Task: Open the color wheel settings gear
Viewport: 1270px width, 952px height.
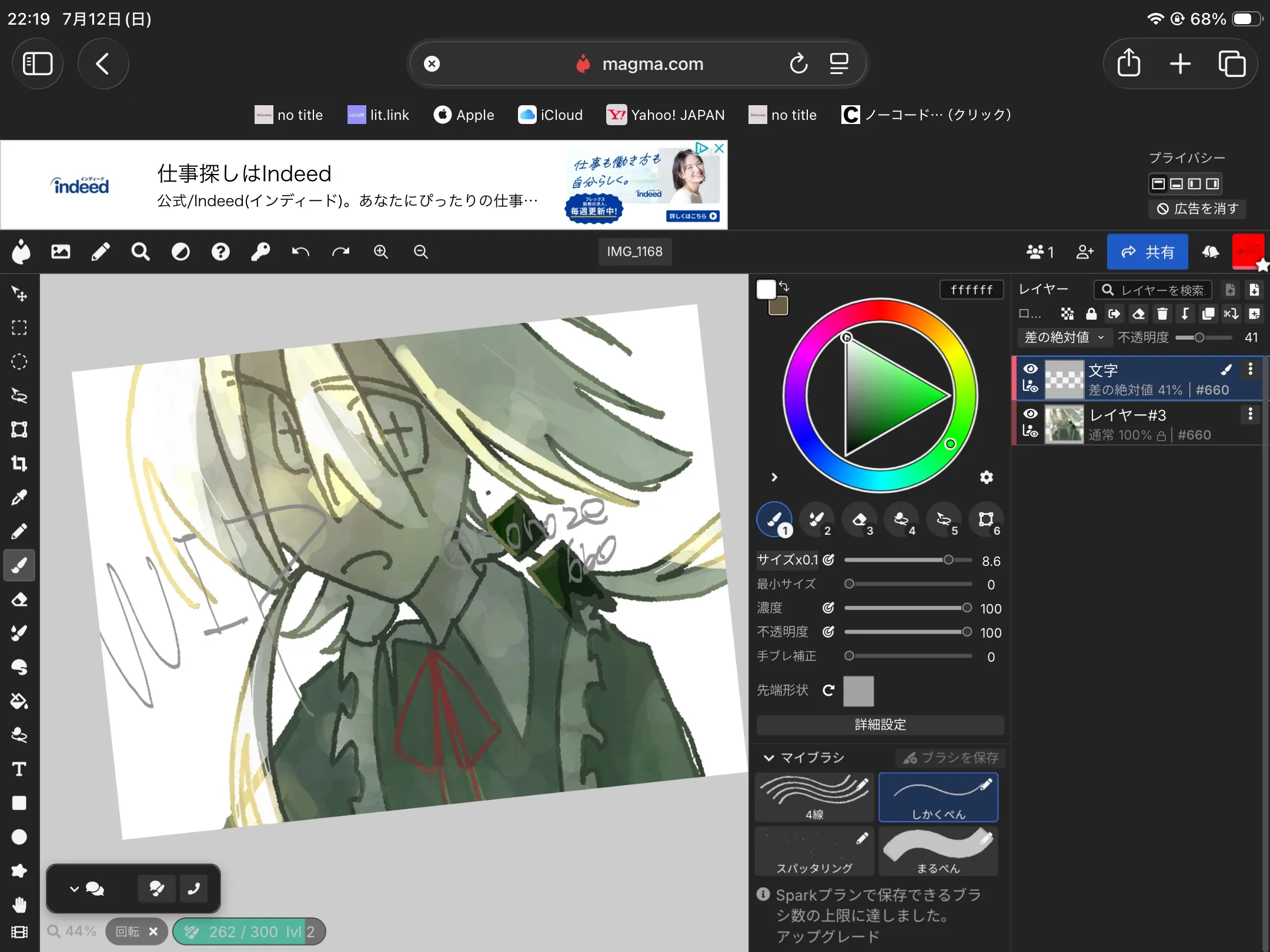Action: click(x=987, y=477)
